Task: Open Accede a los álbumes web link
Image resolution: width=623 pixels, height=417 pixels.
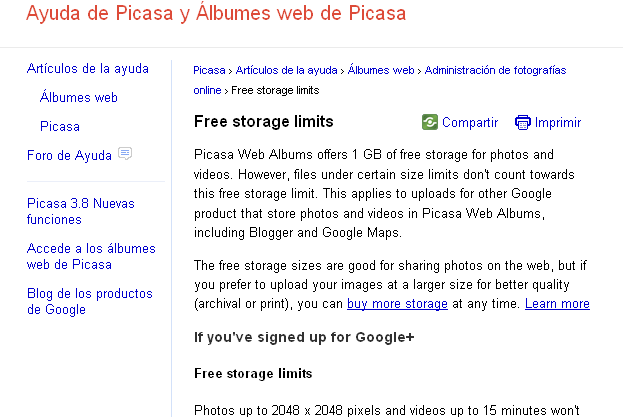Action: coord(91,256)
